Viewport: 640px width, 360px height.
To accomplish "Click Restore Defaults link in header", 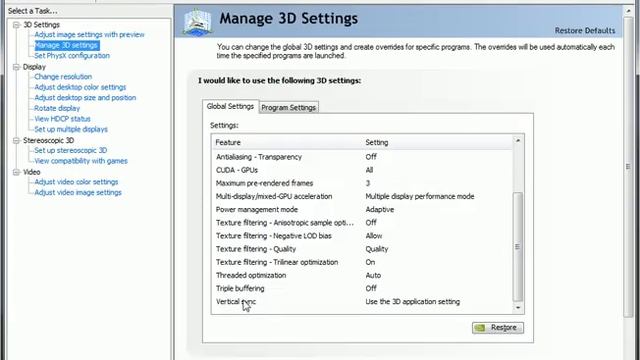I will point(584,31).
